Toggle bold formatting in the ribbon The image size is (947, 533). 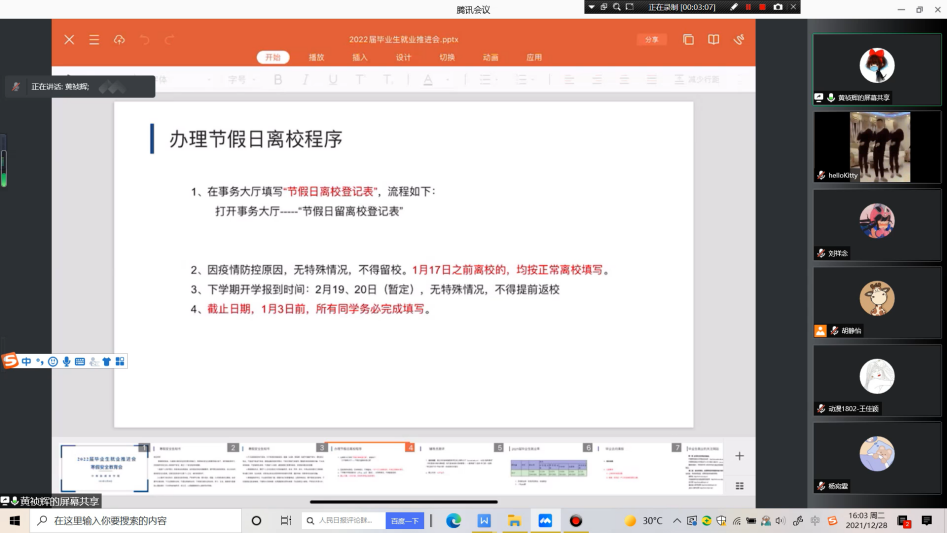point(278,79)
